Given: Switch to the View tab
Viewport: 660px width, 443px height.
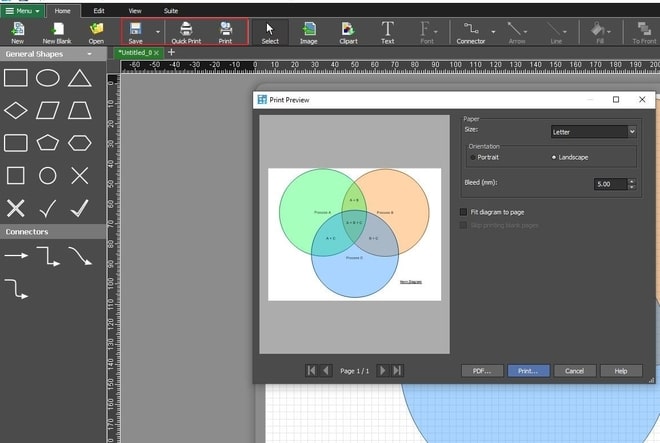Looking at the screenshot, I should (x=135, y=11).
